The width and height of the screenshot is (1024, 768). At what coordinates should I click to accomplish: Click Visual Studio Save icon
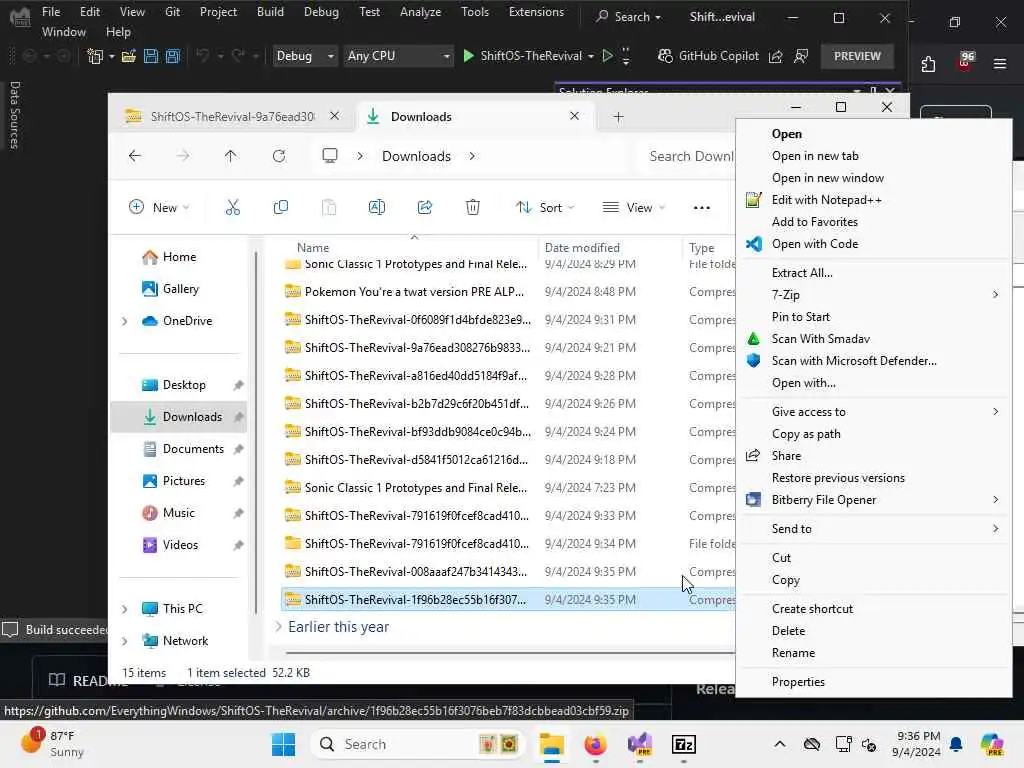tap(151, 56)
